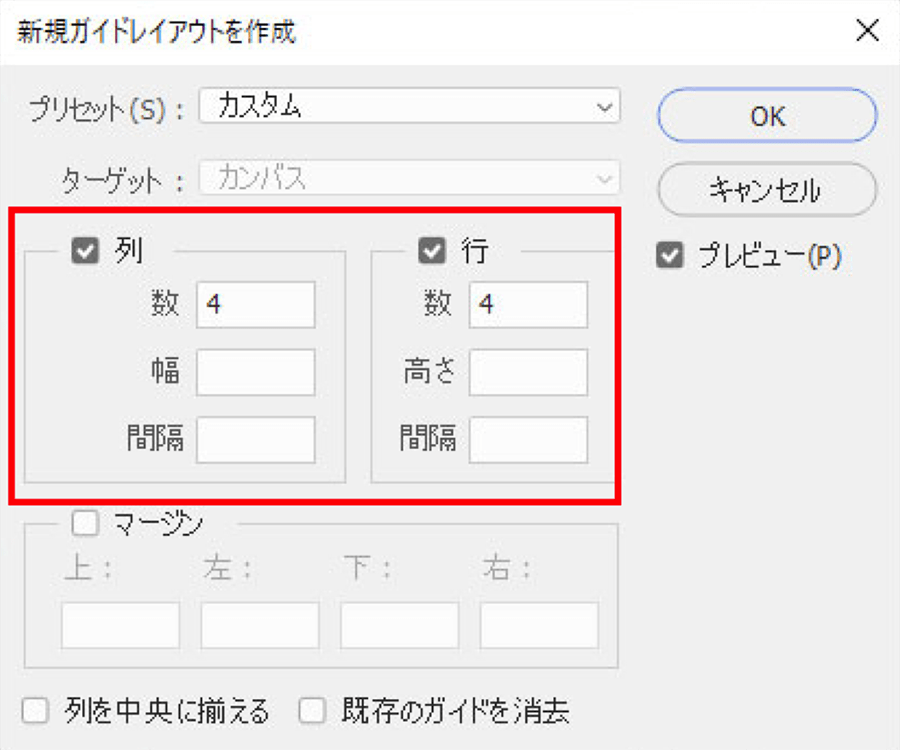Click the column 数 field containing 4
The width and height of the screenshot is (900, 750).
tap(255, 305)
